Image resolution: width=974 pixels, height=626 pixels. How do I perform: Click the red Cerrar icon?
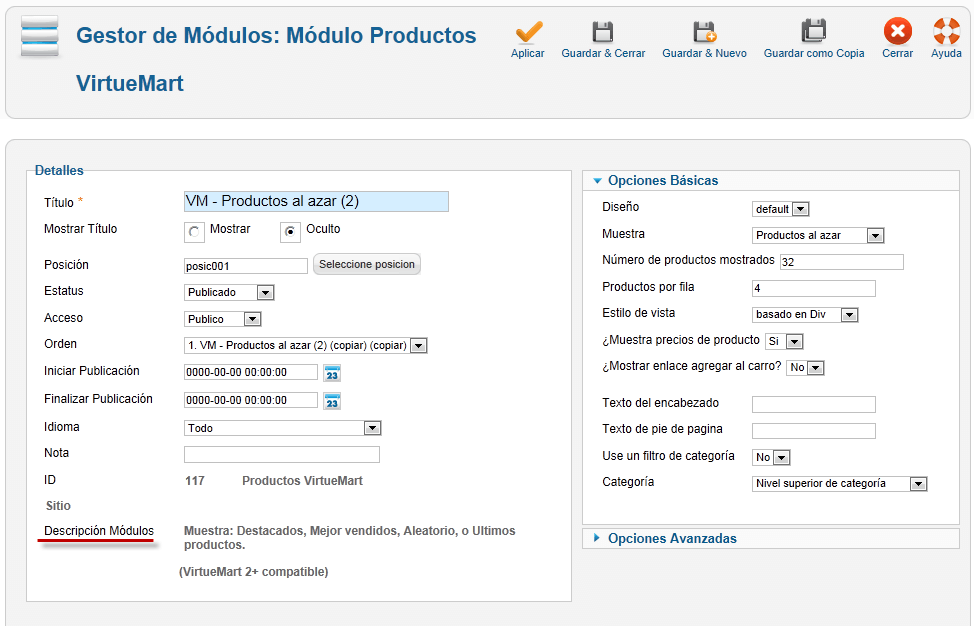pos(898,30)
